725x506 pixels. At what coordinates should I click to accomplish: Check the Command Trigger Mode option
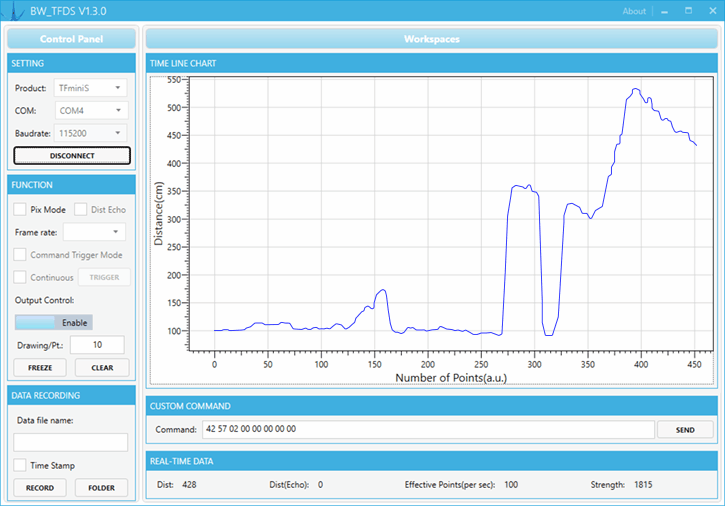coord(21,255)
